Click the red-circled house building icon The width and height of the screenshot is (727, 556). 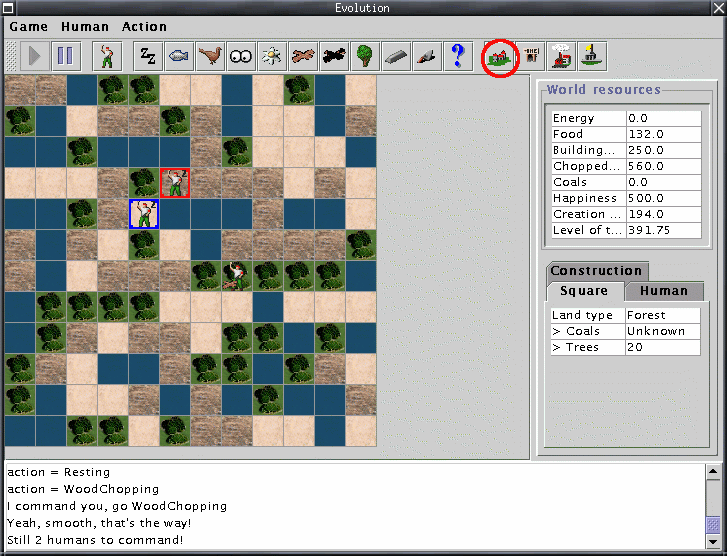[500, 57]
